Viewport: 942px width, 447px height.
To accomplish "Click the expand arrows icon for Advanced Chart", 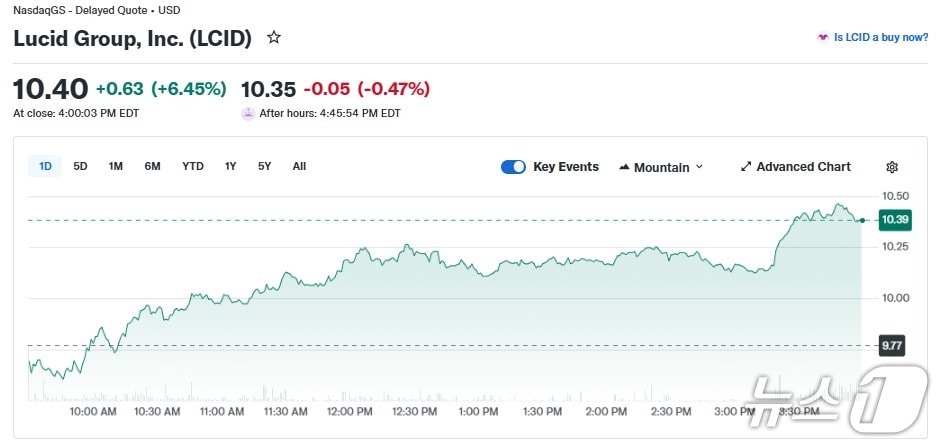I will click(745, 167).
